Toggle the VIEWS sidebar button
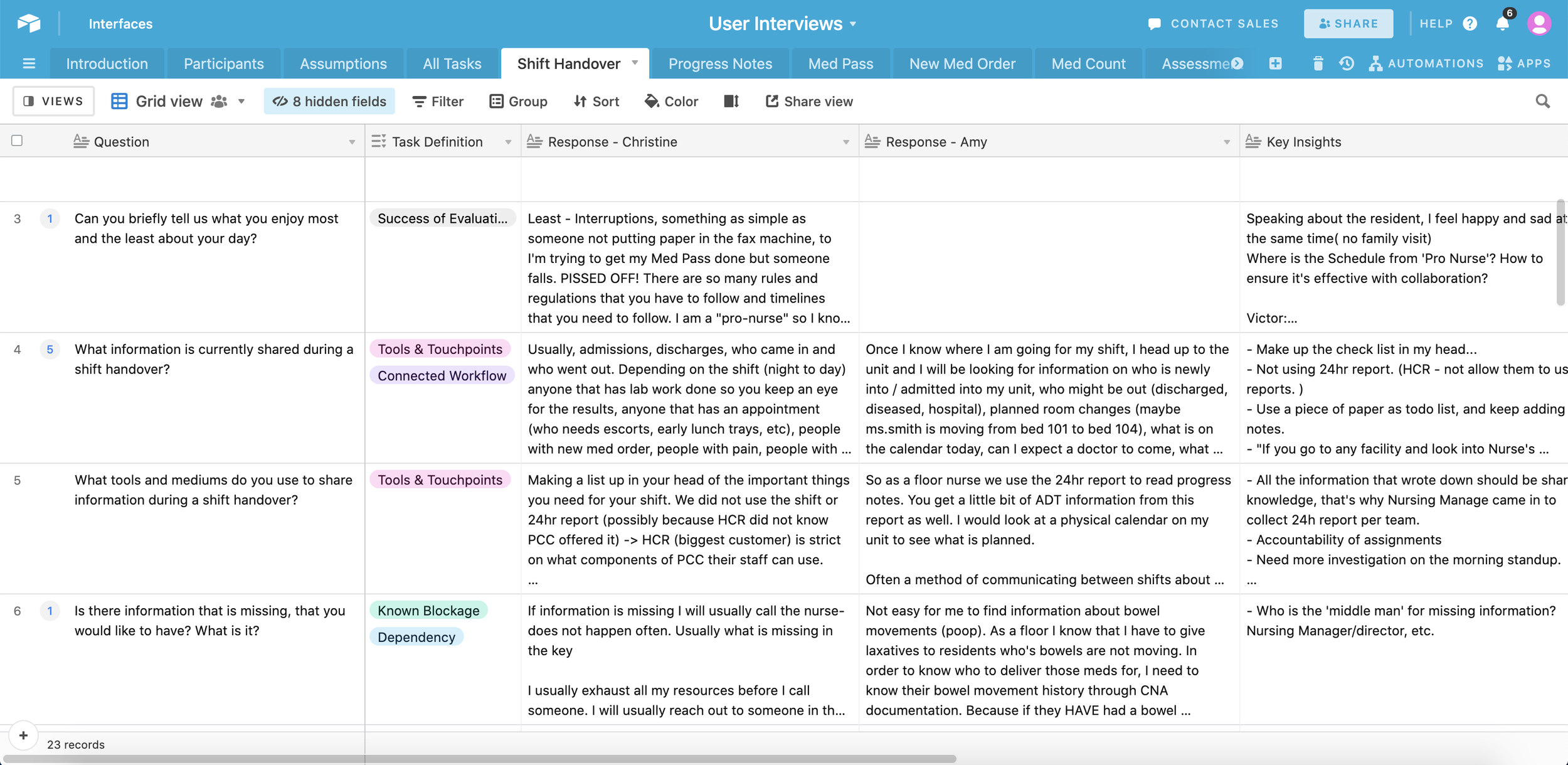Image resolution: width=1568 pixels, height=765 pixels. 53,101
